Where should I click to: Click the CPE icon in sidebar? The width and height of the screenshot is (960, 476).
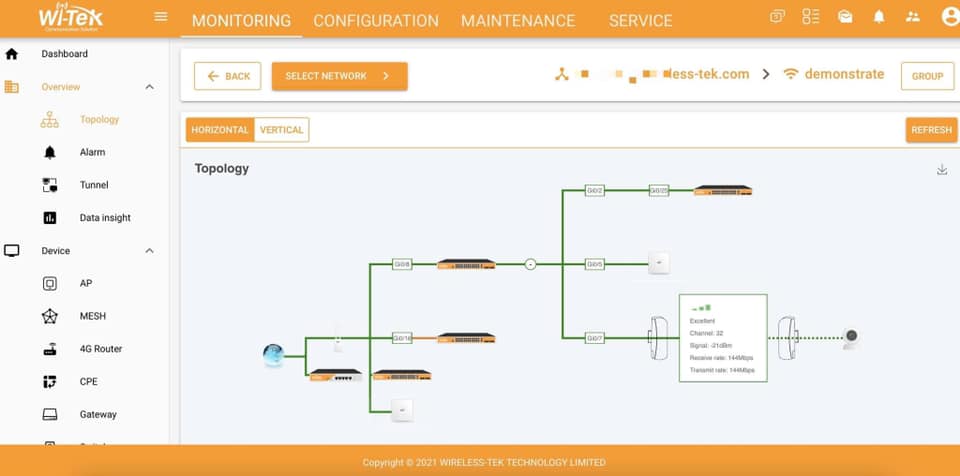click(x=50, y=382)
